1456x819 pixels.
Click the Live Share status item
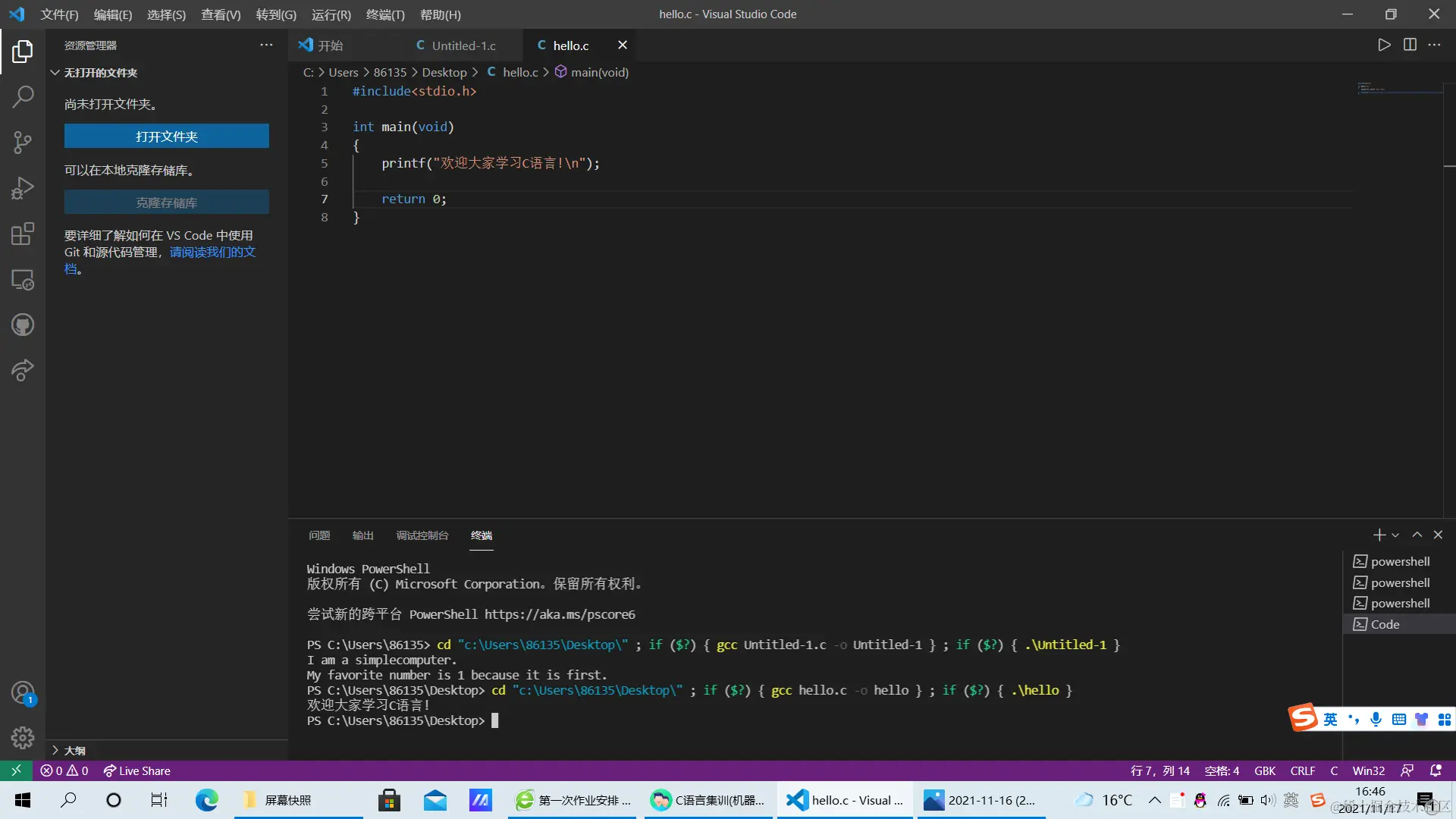click(137, 770)
